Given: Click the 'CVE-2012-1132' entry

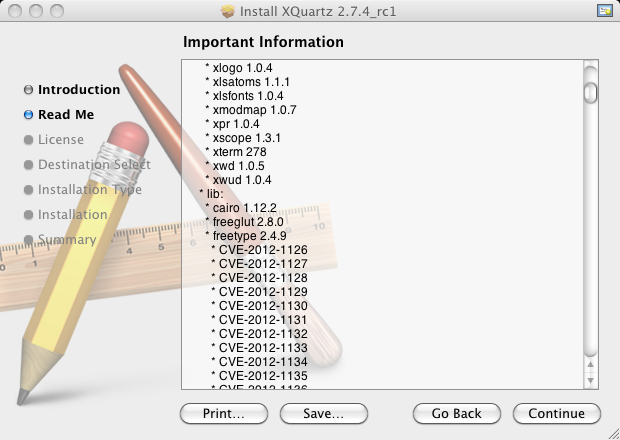Looking at the screenshot, I should pos(259,334).
